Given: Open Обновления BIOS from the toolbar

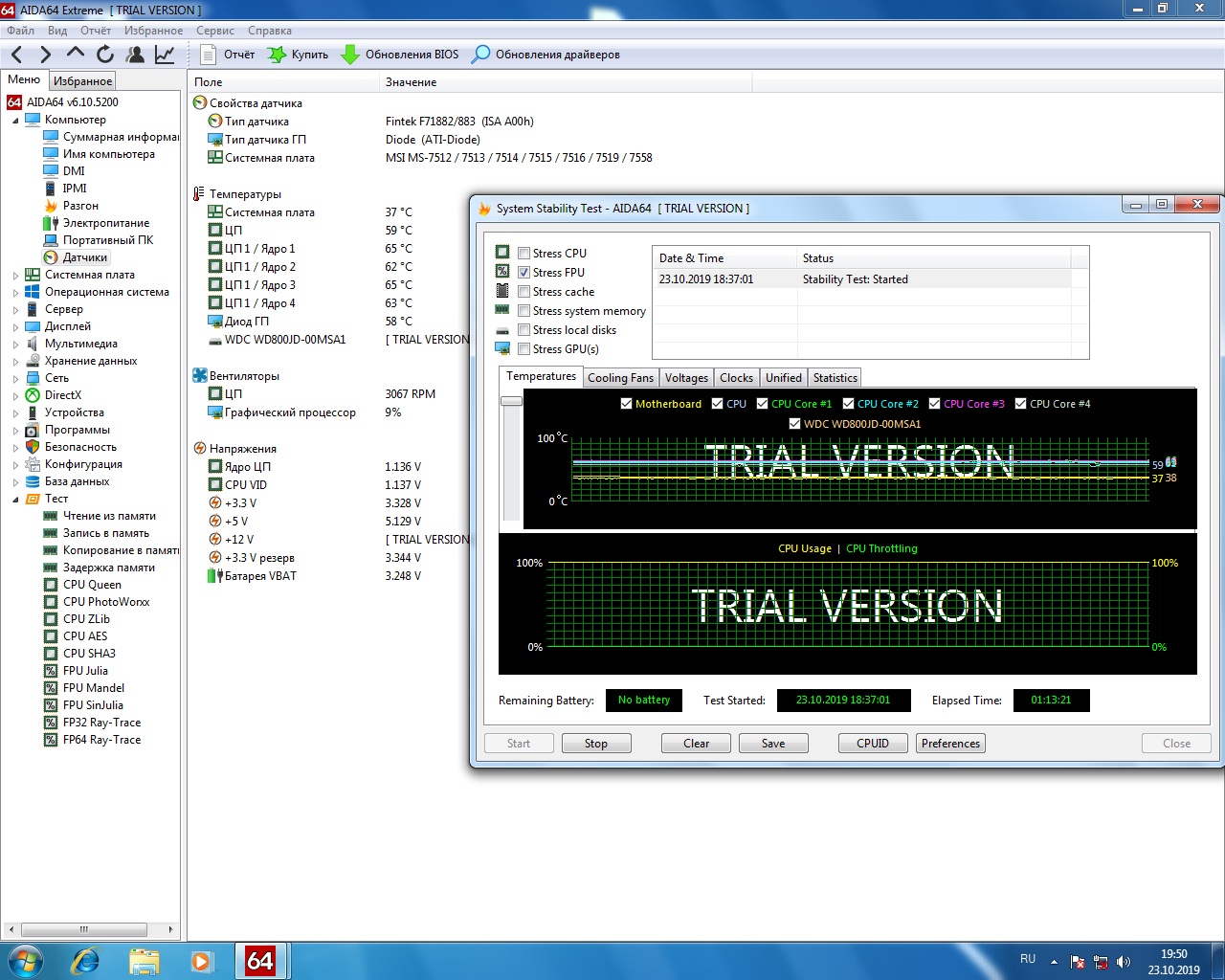Looking at the screenshot, I should click(400, 55).
